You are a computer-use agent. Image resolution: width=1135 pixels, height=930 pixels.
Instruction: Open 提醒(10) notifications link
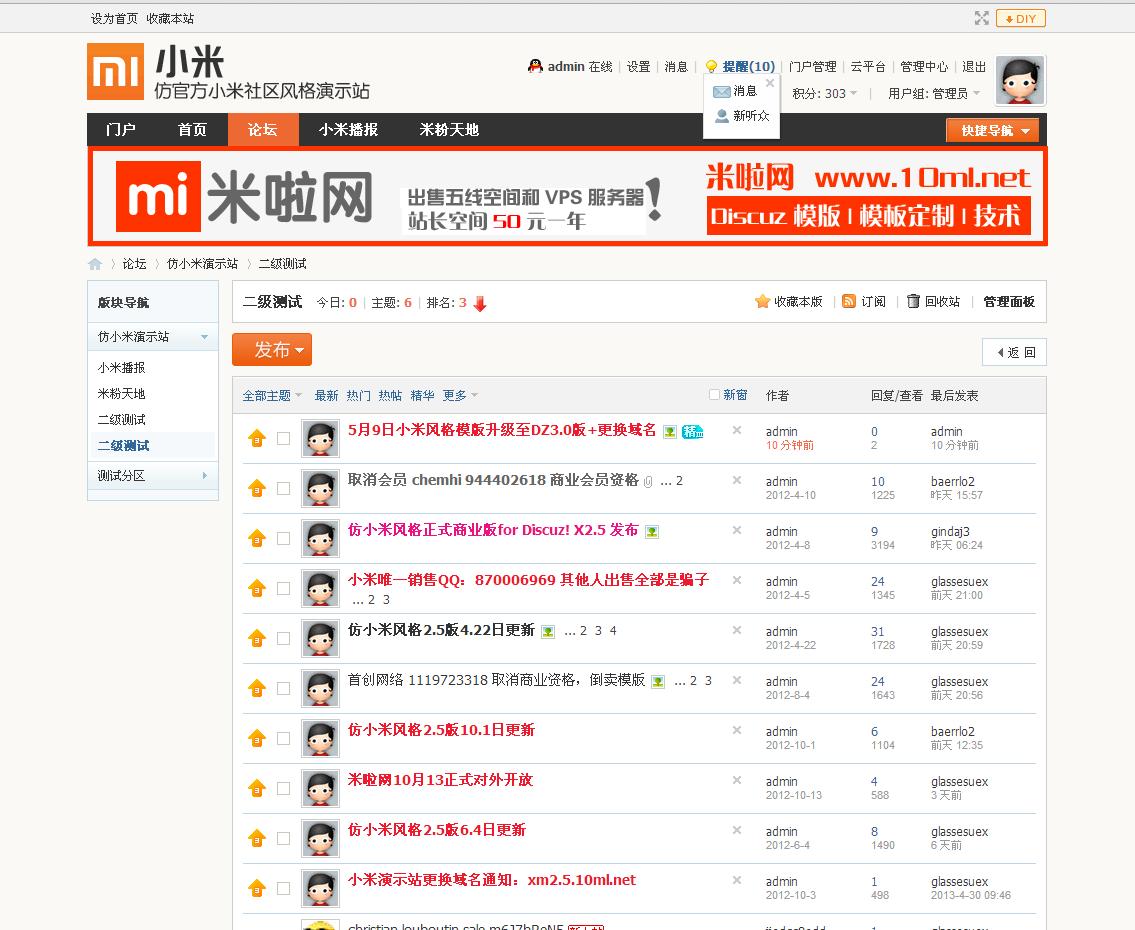748,67
